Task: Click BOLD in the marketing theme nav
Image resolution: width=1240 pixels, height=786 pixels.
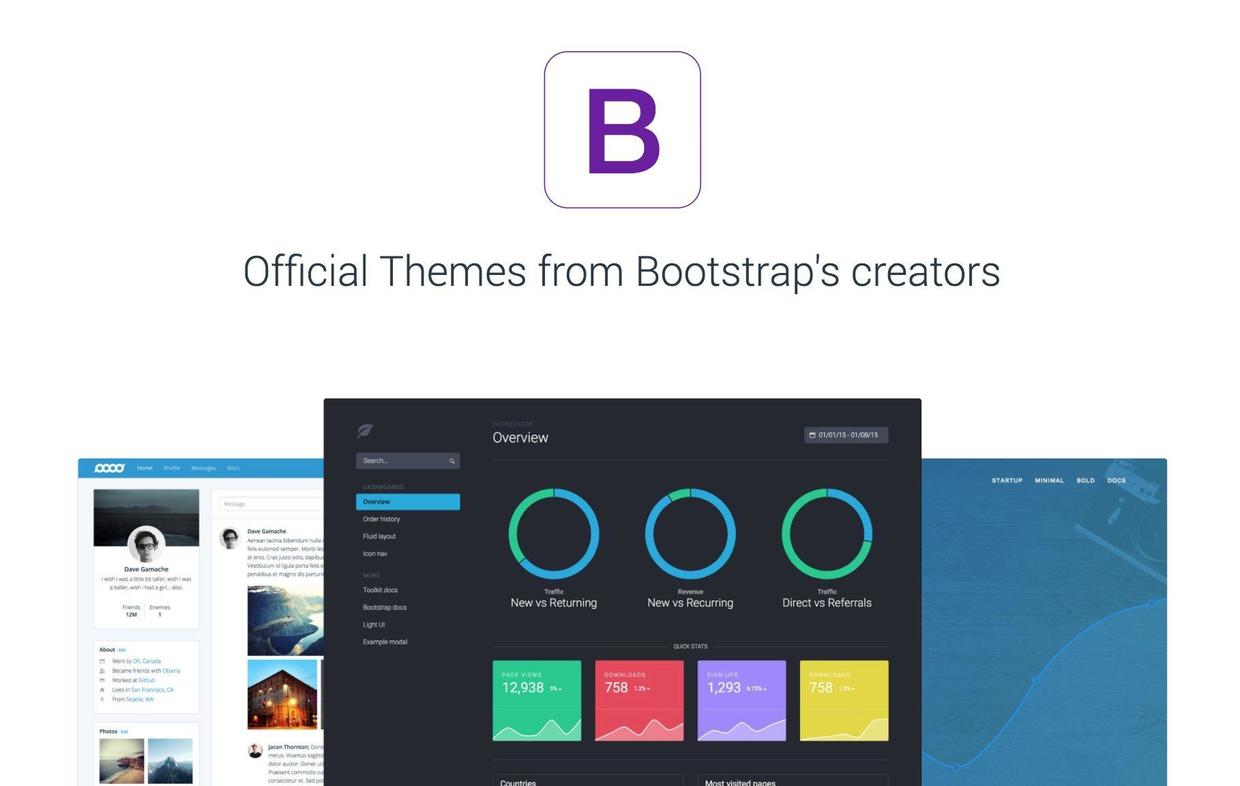Action: [1085, 480]
